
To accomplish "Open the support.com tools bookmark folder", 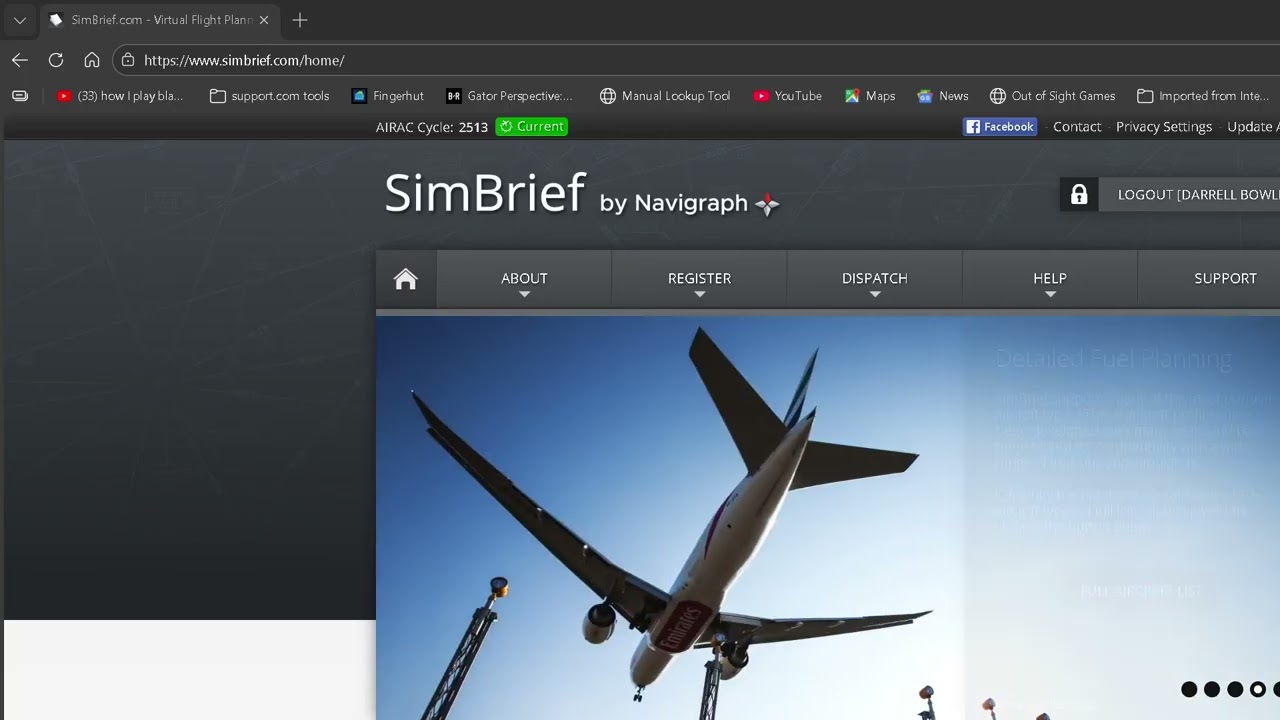I will pos(270,96).
